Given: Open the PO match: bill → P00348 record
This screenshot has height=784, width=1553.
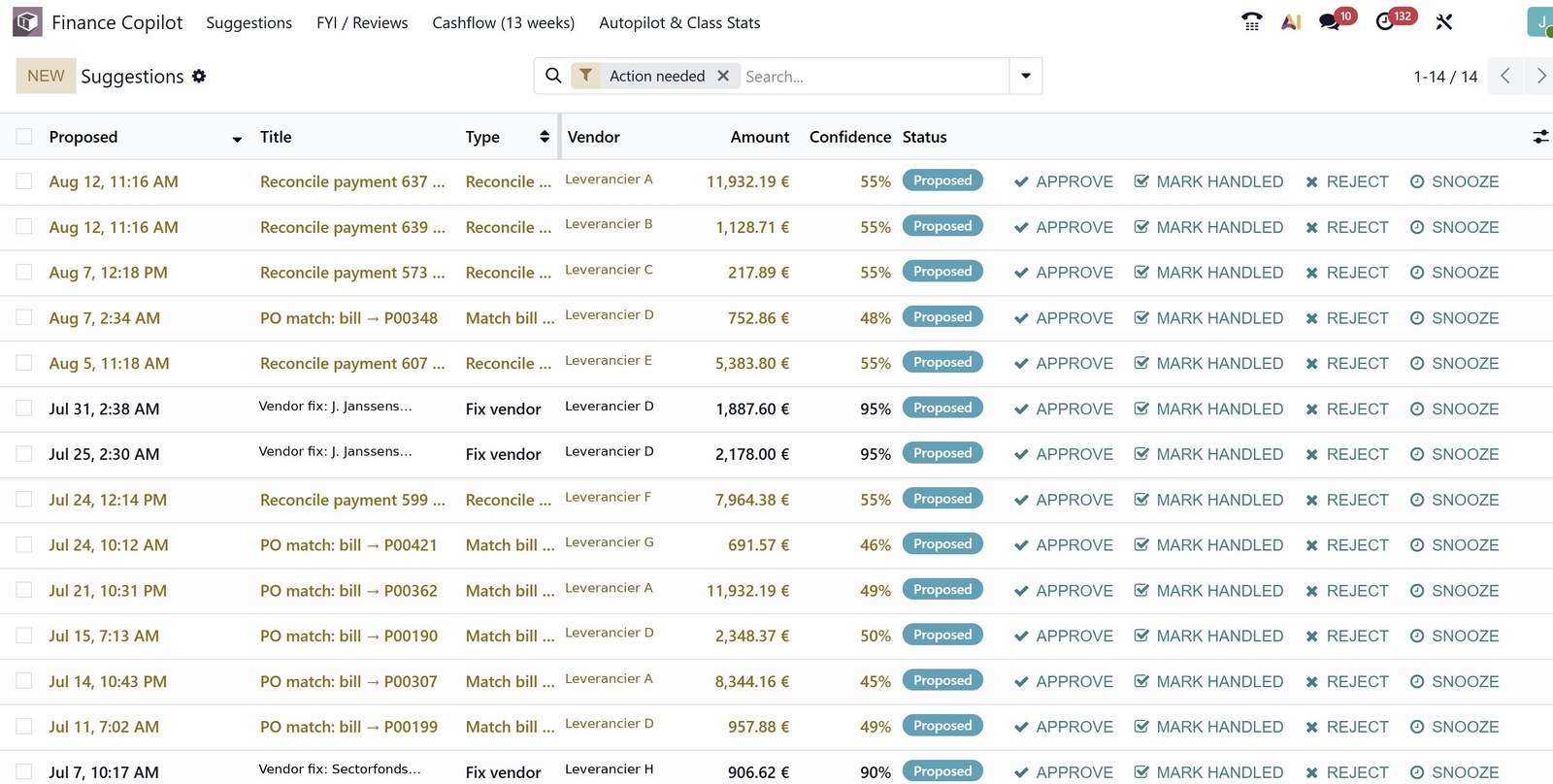Looking at the screenshot, I should click(349, 318).
